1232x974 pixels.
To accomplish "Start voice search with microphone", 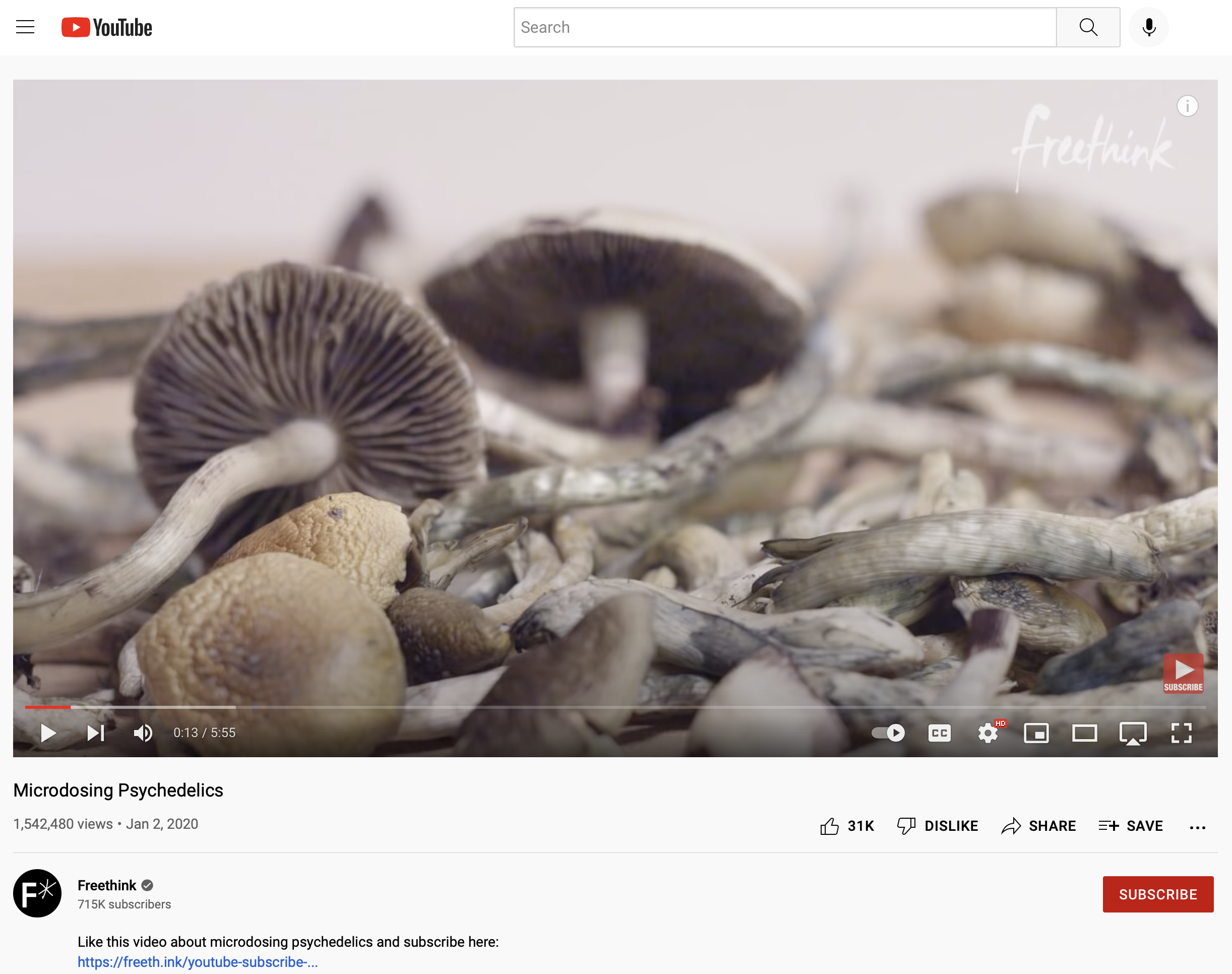I will (x=1149, y=27).
